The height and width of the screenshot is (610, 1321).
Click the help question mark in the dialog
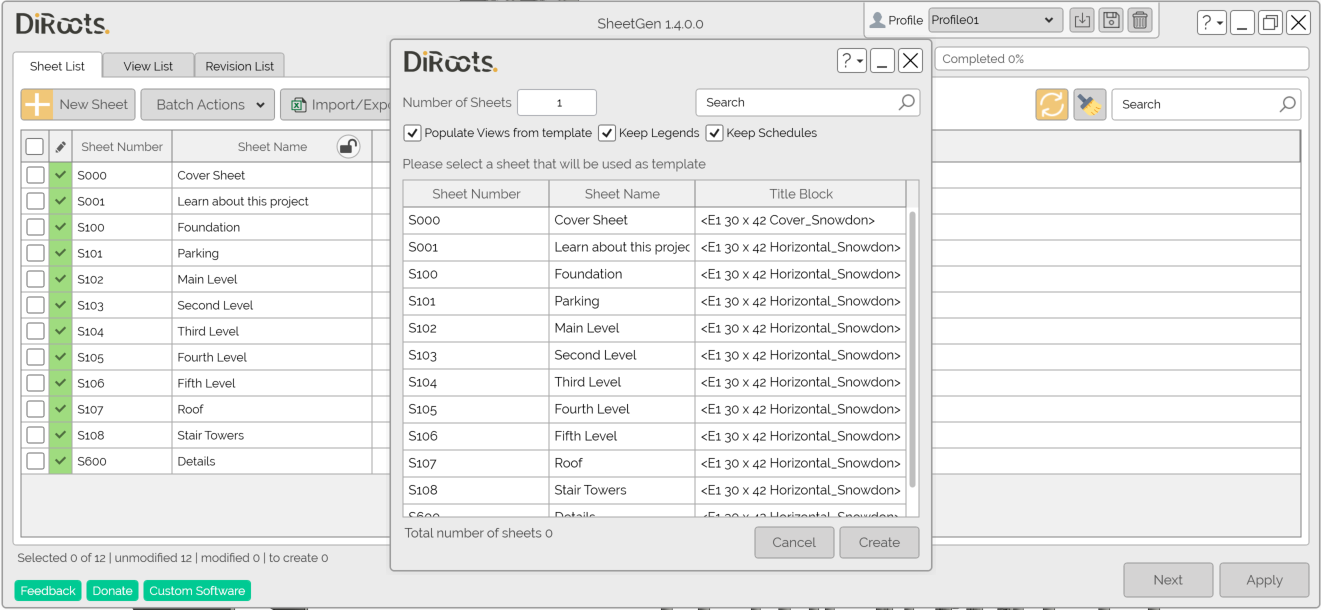tap(848, 60)
